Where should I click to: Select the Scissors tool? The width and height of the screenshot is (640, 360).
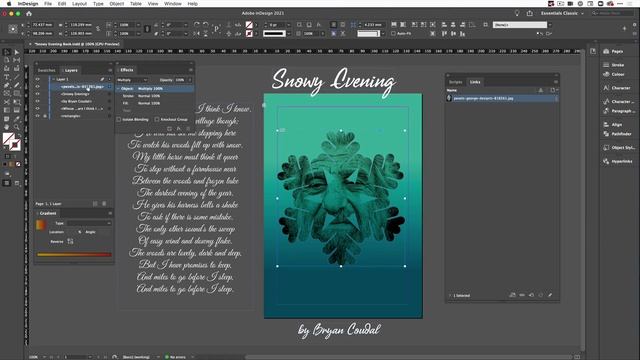(7, 102)
